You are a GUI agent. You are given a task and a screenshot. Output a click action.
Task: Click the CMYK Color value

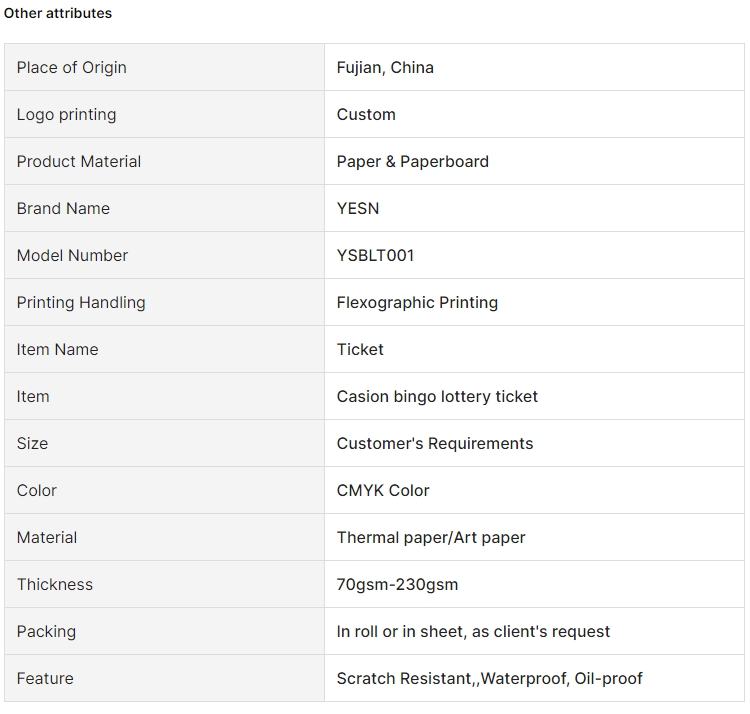[383, 490]
